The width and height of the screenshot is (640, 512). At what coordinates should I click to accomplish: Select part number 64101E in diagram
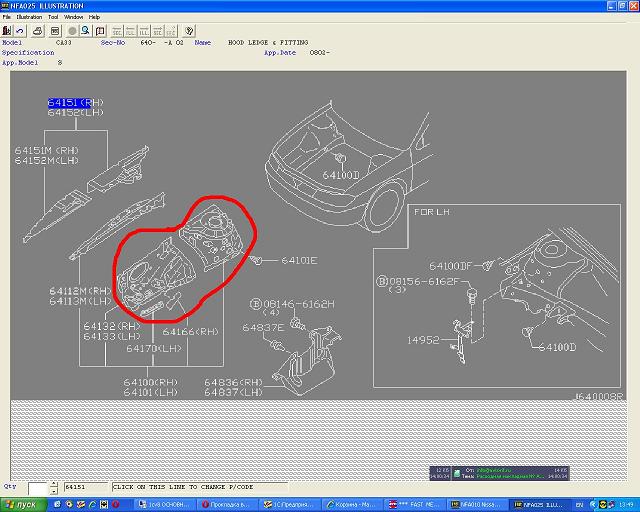[x=298, y=261]
